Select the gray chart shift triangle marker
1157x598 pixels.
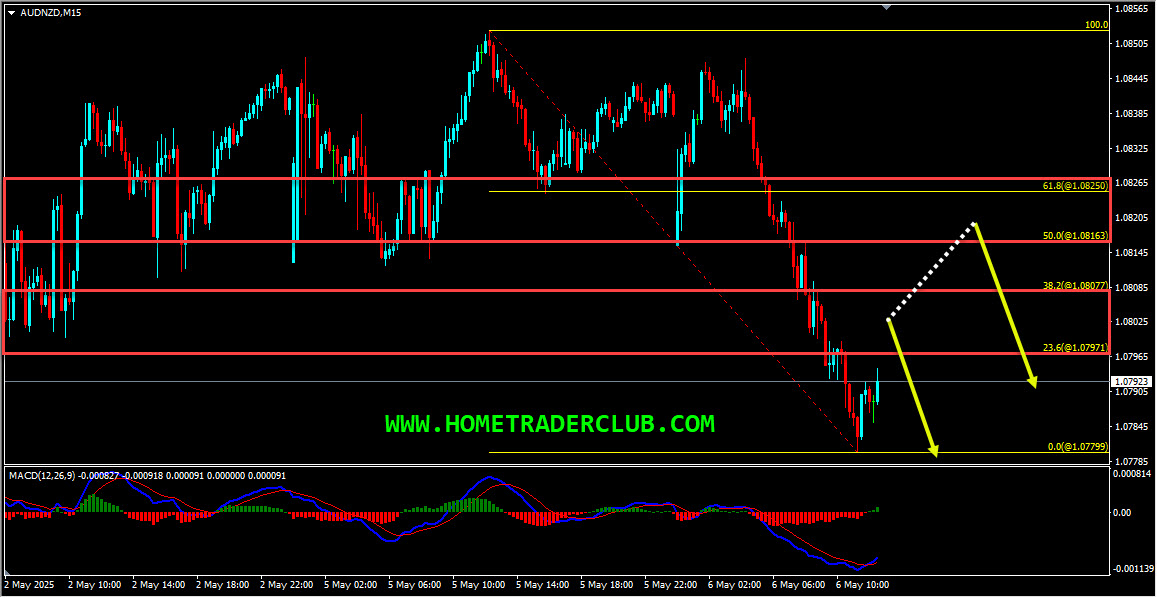(x=886, y=7)
